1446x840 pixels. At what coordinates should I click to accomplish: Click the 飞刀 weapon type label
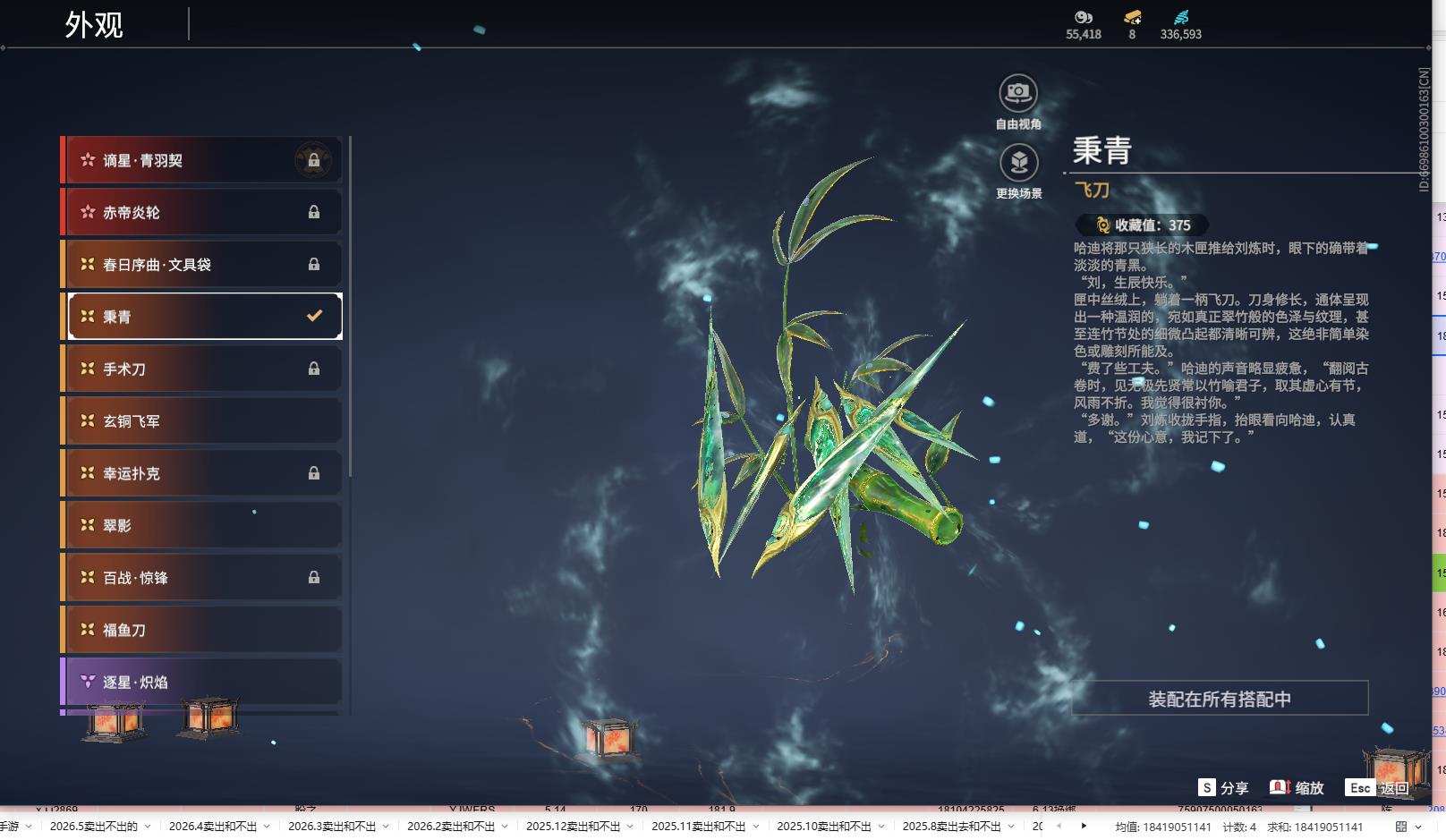(1092, 190)
